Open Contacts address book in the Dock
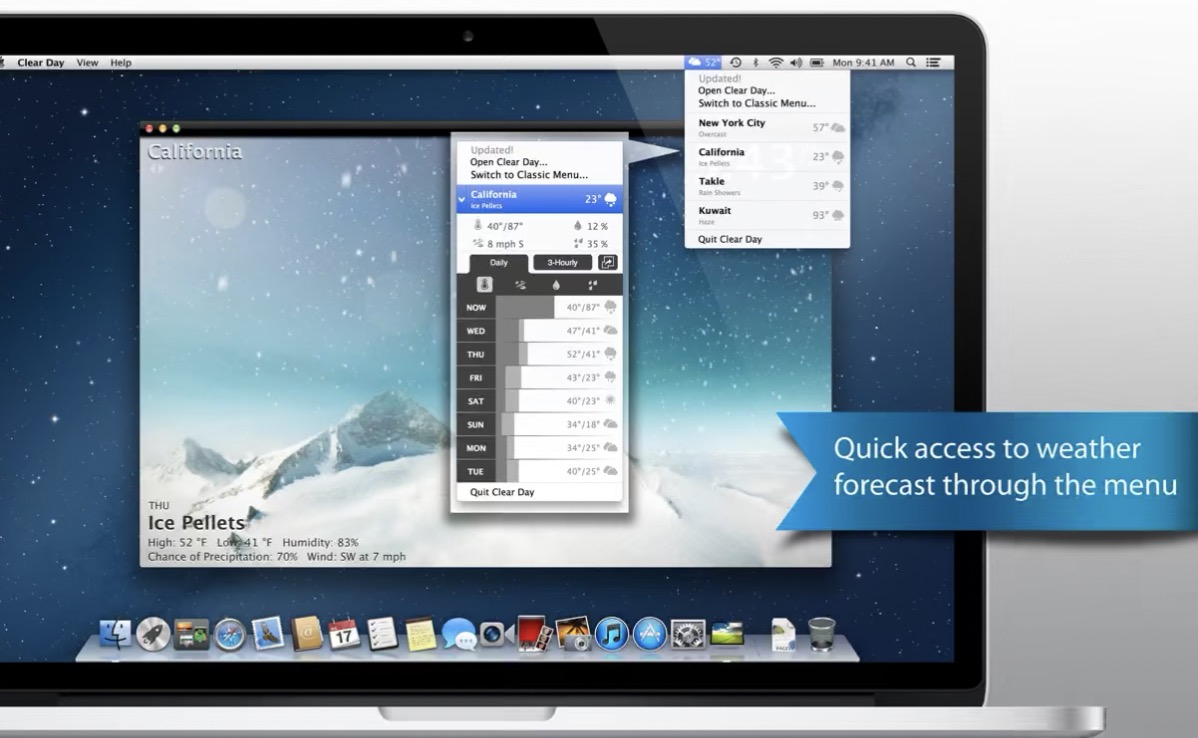Screen dimensions: 1198x738 tap(306, 634)
